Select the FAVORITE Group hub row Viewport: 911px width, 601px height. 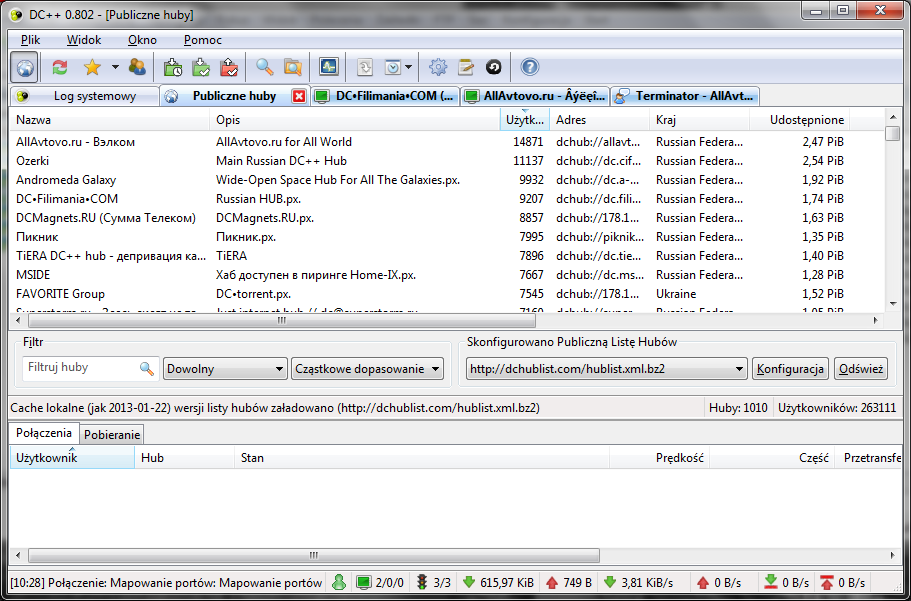tap(447, 294)
